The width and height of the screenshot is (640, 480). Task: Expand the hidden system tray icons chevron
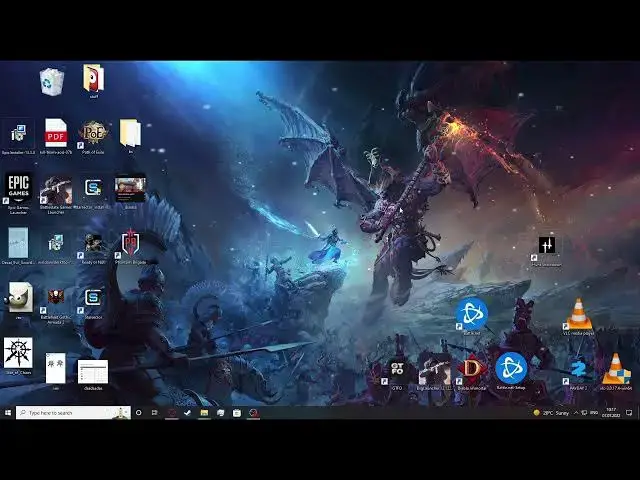576,413
